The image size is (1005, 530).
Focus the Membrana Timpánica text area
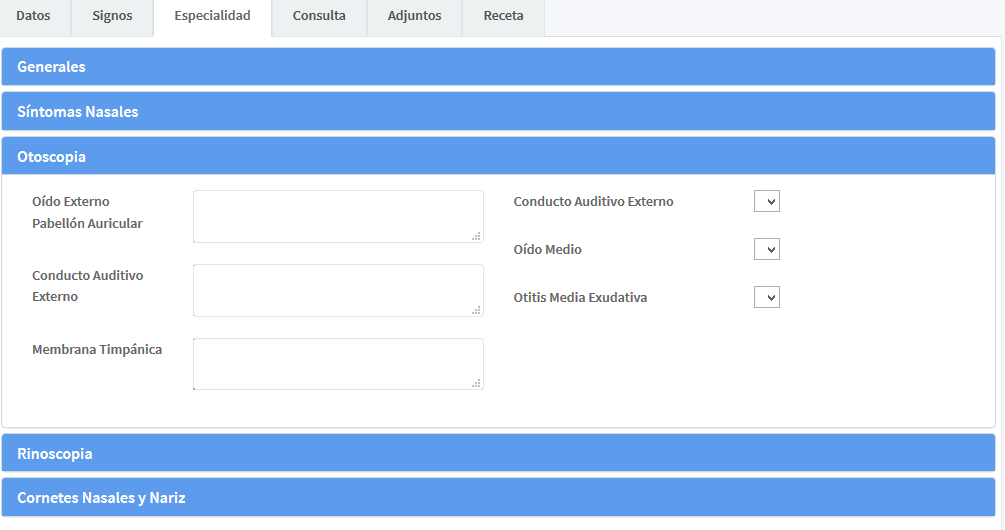pos(337,364)
